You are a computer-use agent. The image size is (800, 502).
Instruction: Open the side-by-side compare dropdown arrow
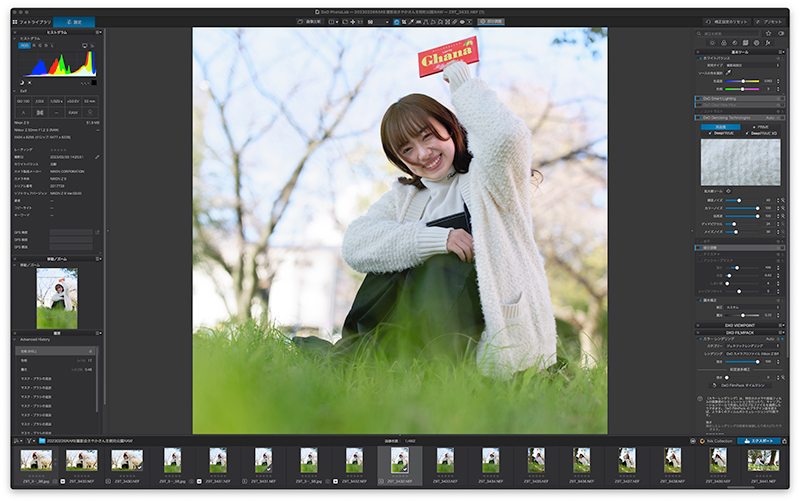tap(337, 22)
